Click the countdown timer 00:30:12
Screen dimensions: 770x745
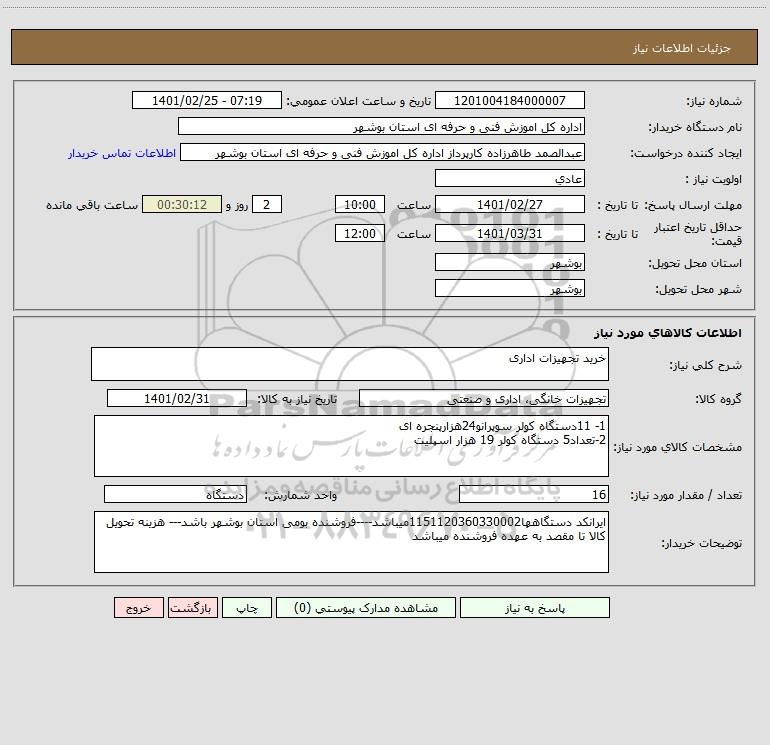(182, 204)
